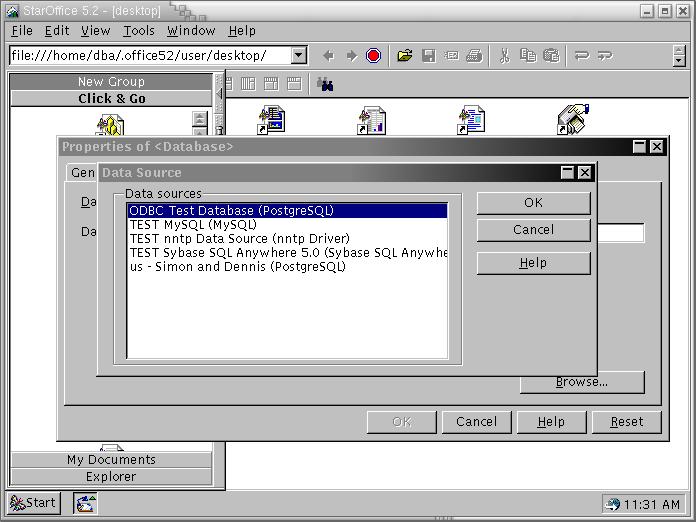Confirm Data Source dialog with OK
The height and width of the screenshot is (522, 696).
534,203
